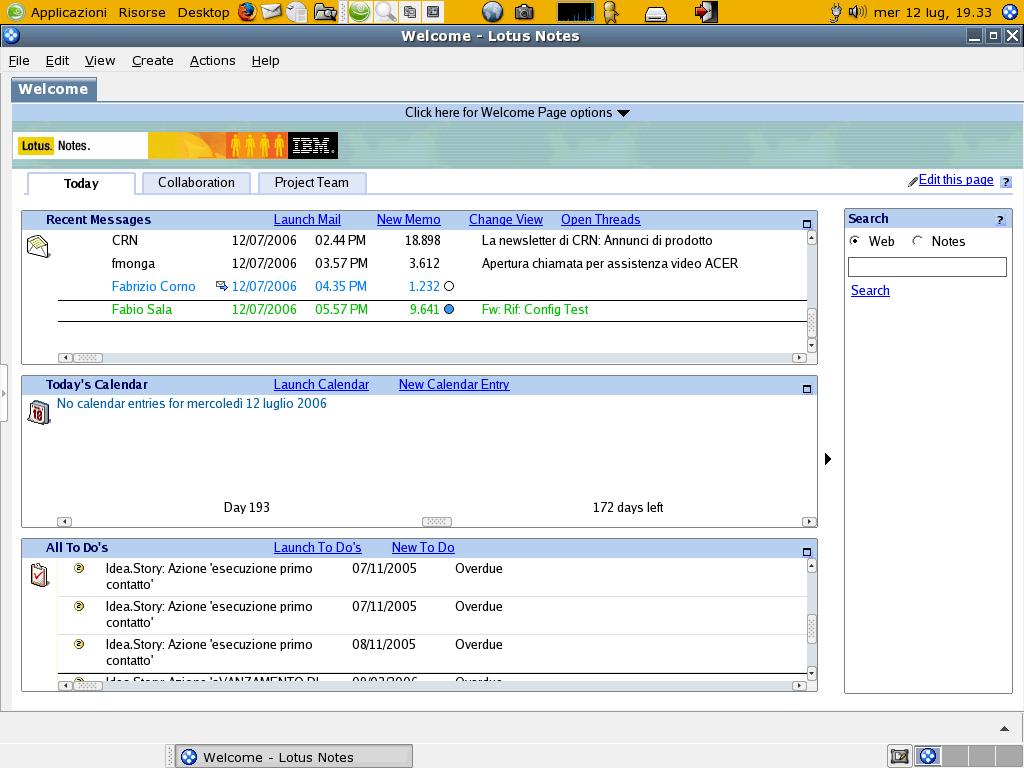Screen dimensions: 1024x768
Task: Open the Fabrizio Corno message row
Action: click(x=432, y=287)
